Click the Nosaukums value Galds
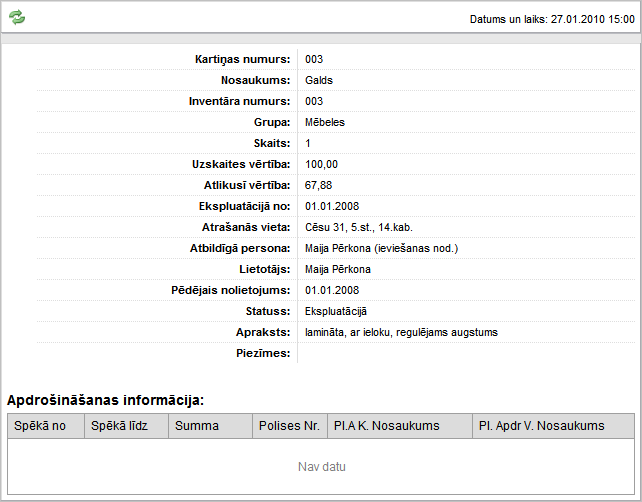 point(319,80)
